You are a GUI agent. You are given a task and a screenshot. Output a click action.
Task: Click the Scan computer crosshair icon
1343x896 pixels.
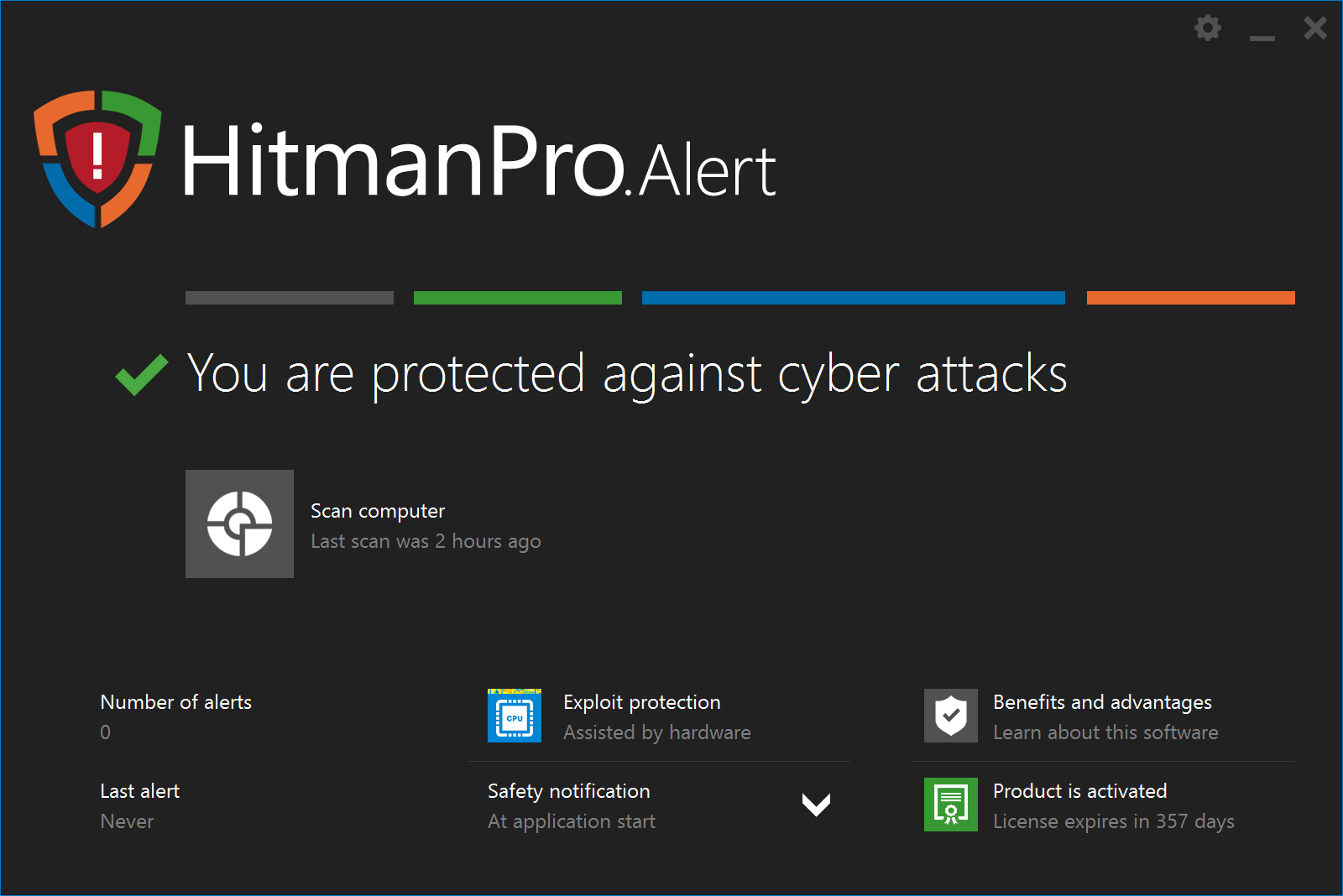pyautogui.click(x=239, y=524)
